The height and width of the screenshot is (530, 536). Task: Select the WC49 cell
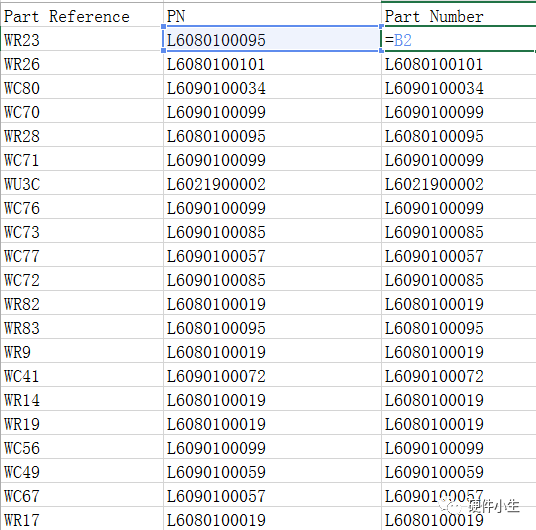(x=82, y=471)
